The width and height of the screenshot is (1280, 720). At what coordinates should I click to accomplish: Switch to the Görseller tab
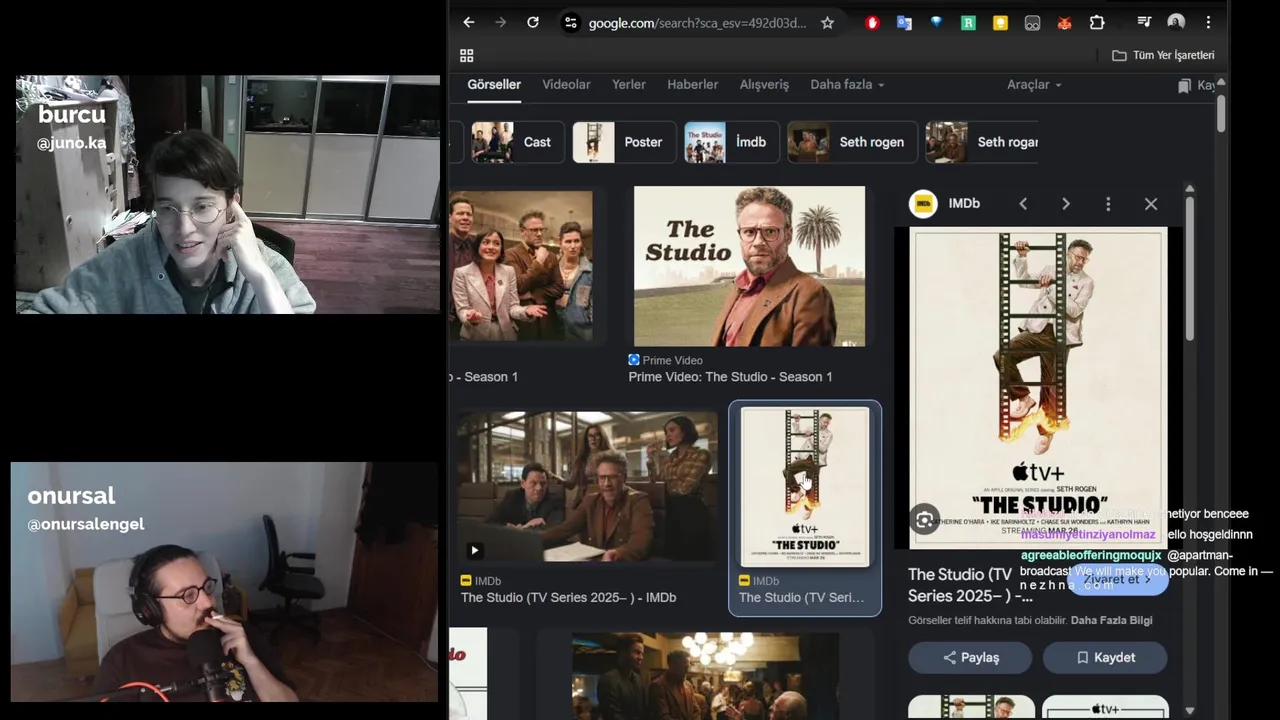point(494,85)
